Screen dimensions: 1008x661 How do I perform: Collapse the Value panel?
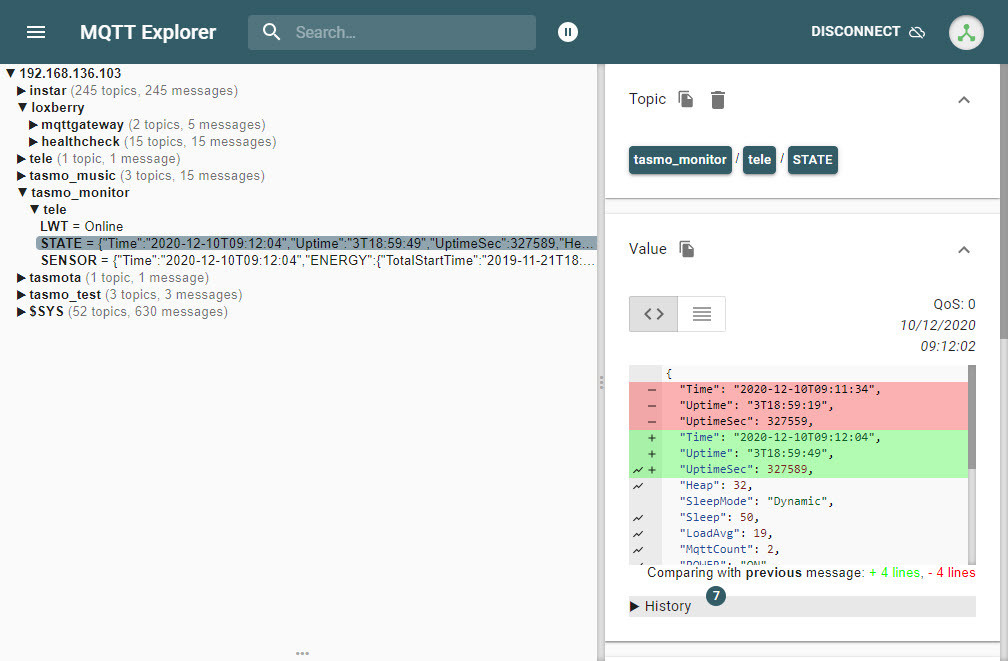(x=964, y=249)
